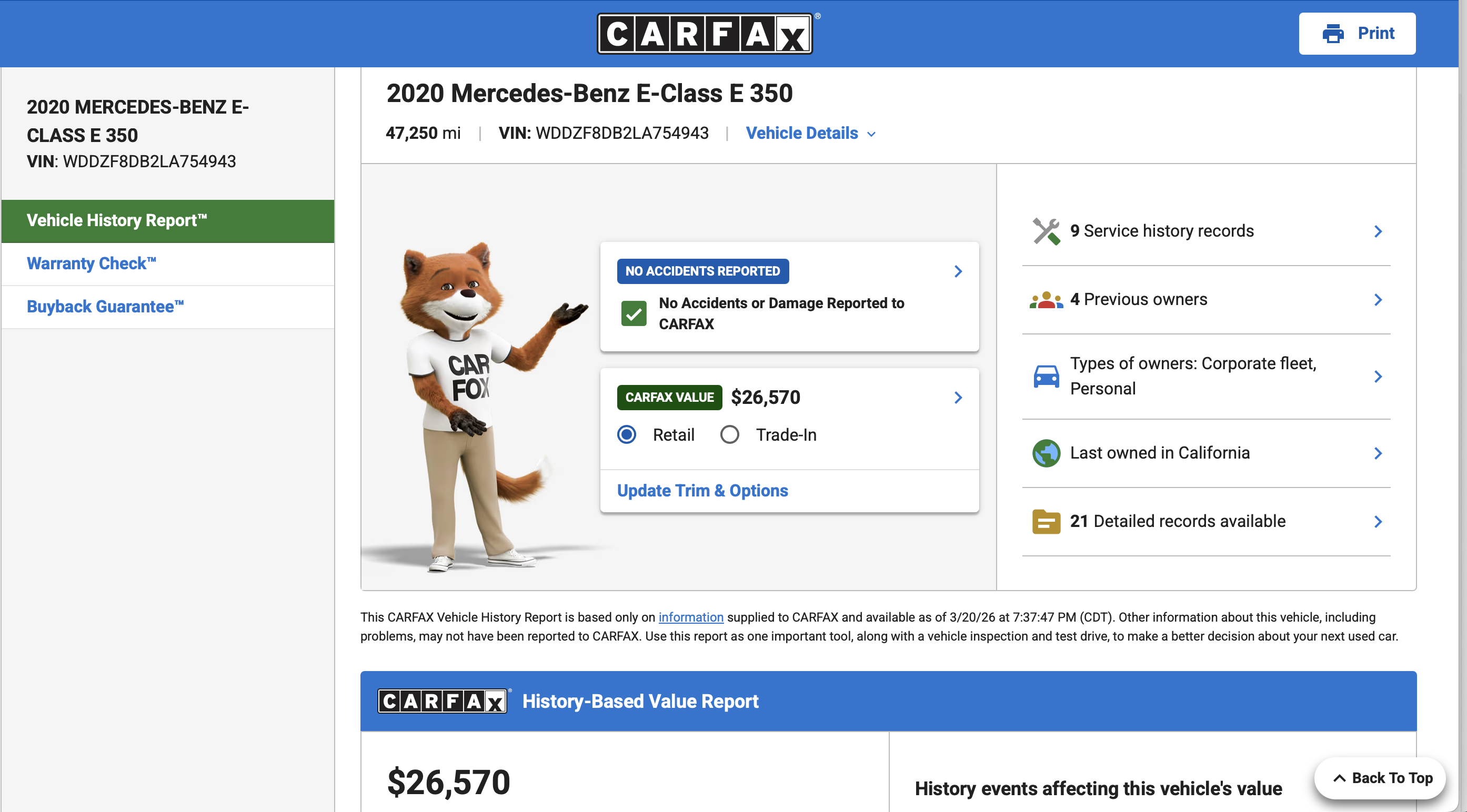This screenshot has width=1467, height=812.
Task: Click the wrench service history icon
Action: (1046, 231)
